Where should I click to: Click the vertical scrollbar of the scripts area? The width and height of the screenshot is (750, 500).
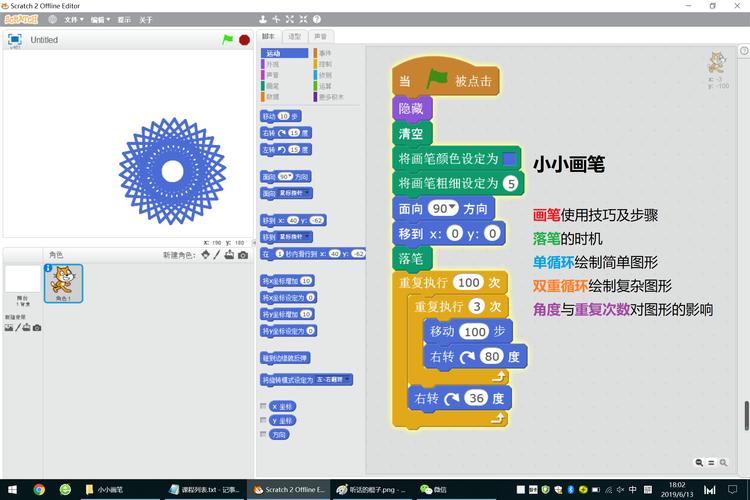tap(746, 415)
